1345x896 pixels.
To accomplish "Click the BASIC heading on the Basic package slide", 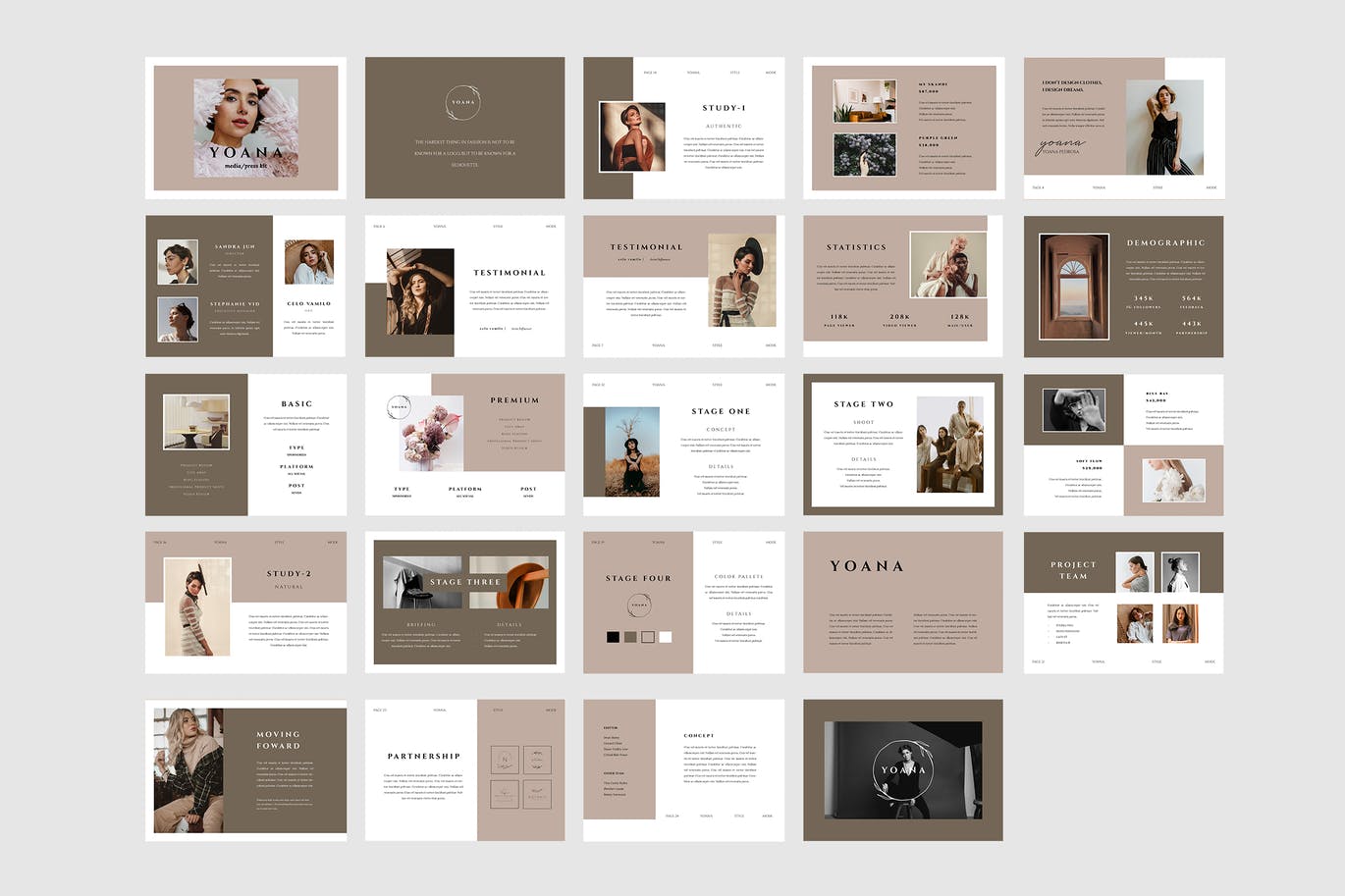I will pos(296,403).
